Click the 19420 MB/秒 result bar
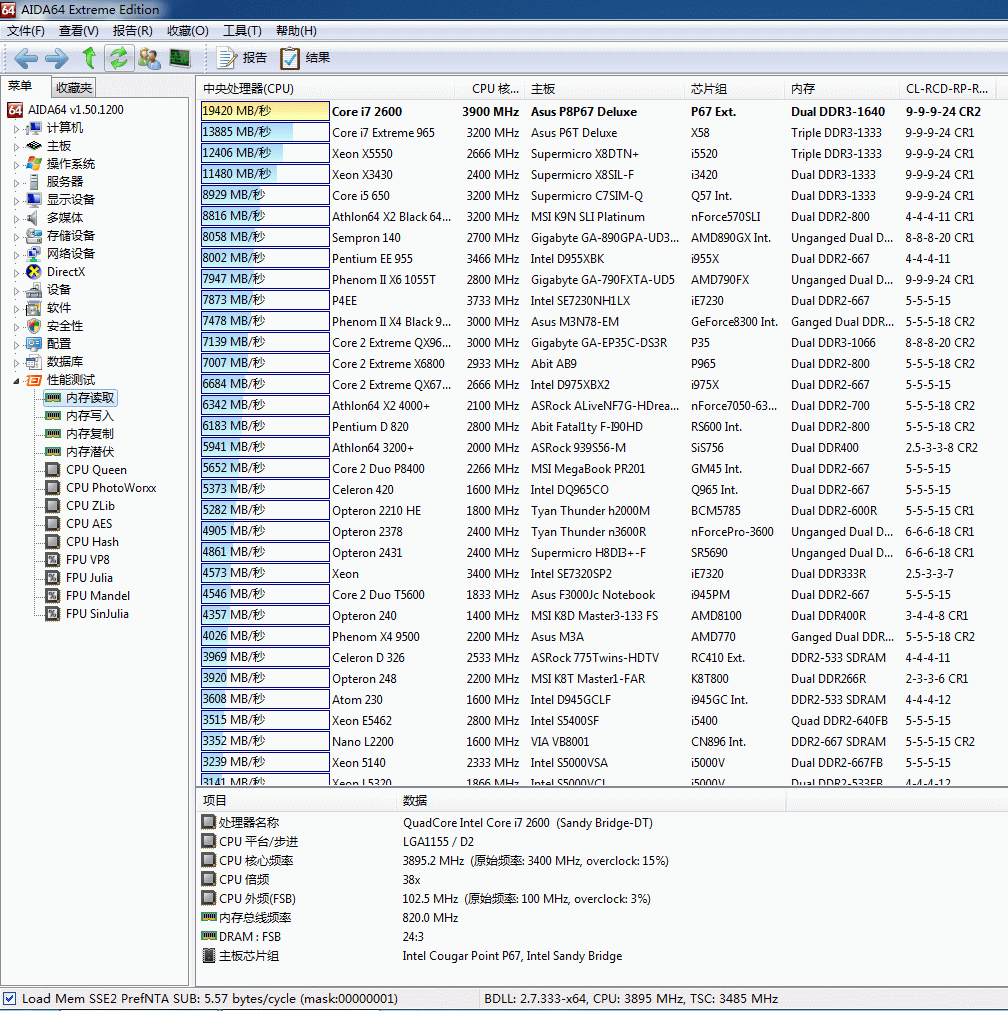This screenshot has width=1008, height=1011. (x=264, y=112)
